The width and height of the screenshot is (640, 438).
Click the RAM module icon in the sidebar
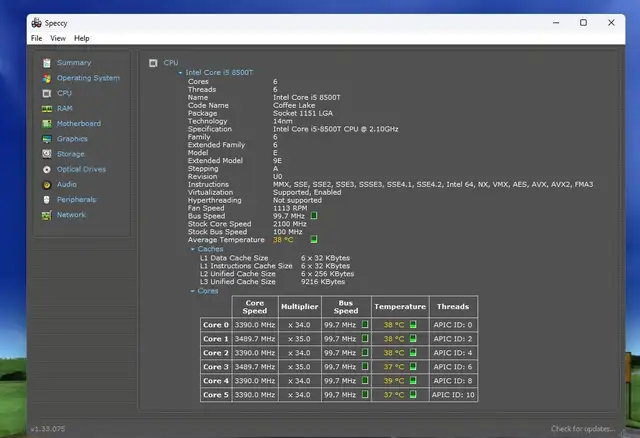pyautogui.click(x=47, y=109)
